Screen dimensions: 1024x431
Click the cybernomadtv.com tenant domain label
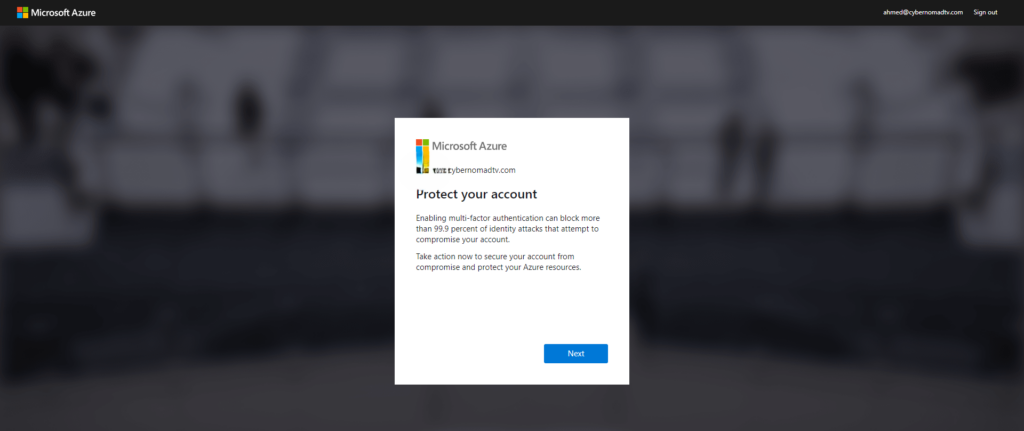click(487, 170)
